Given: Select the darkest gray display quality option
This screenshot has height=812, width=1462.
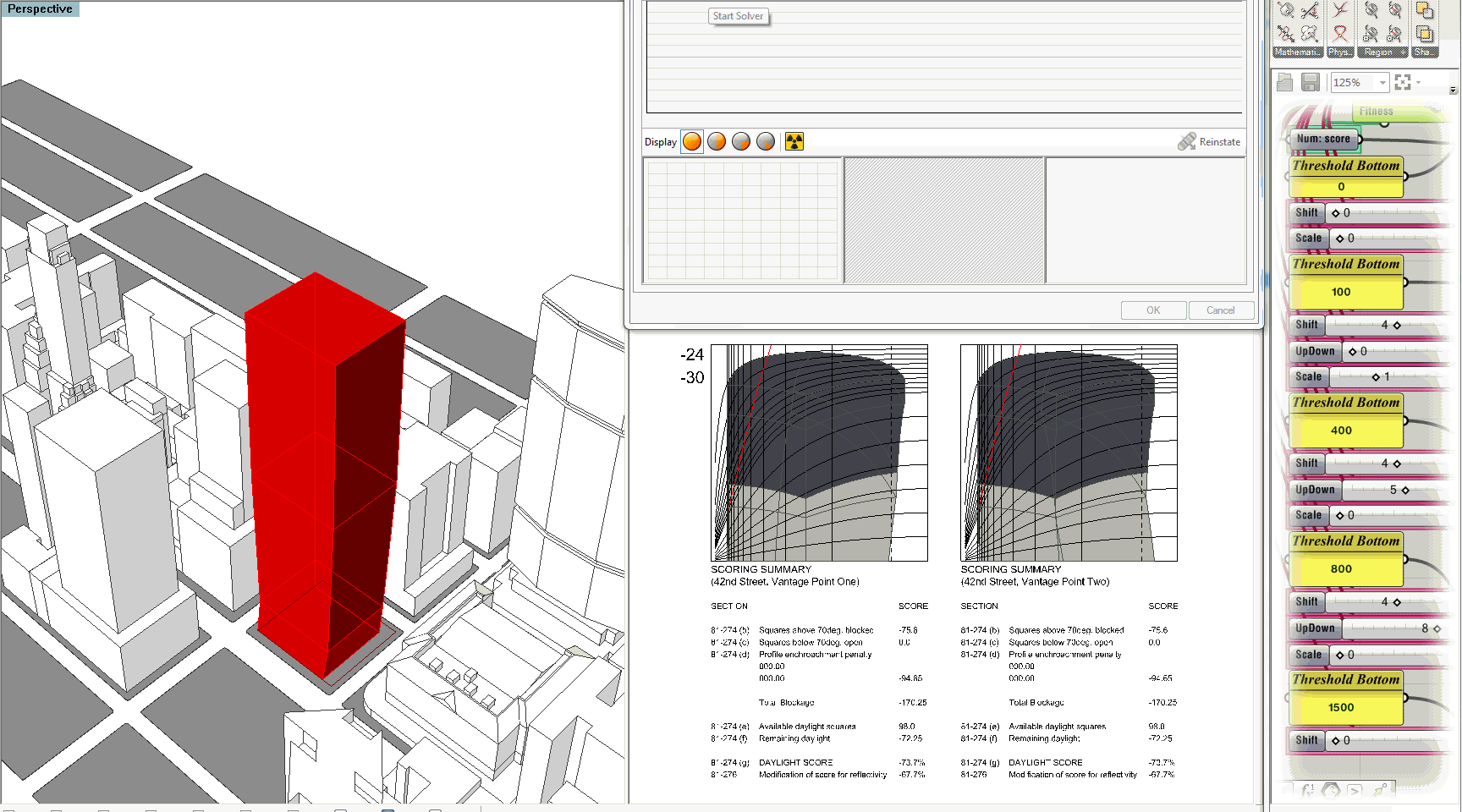Looking at the screenshot, I should pos(766,141).
